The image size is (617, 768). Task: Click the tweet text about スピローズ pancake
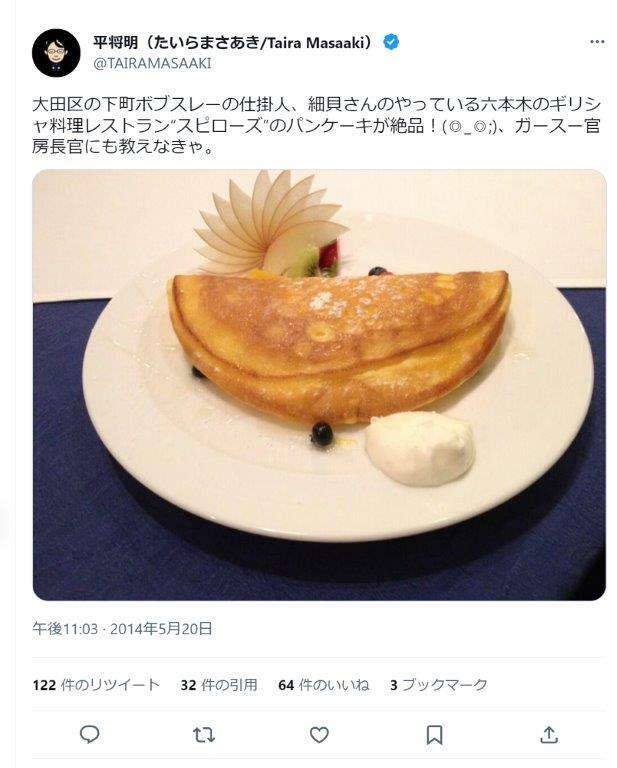pos(316,125)
